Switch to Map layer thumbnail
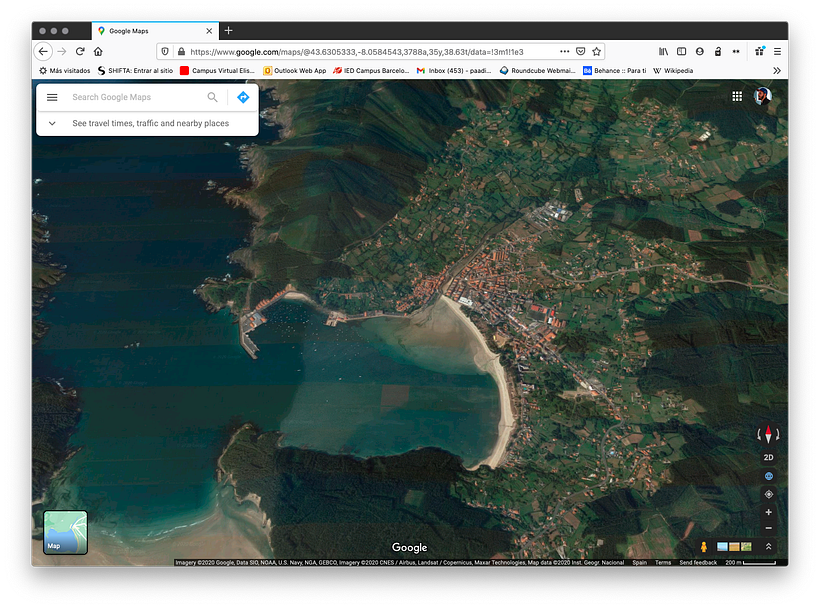 (65, 532)
